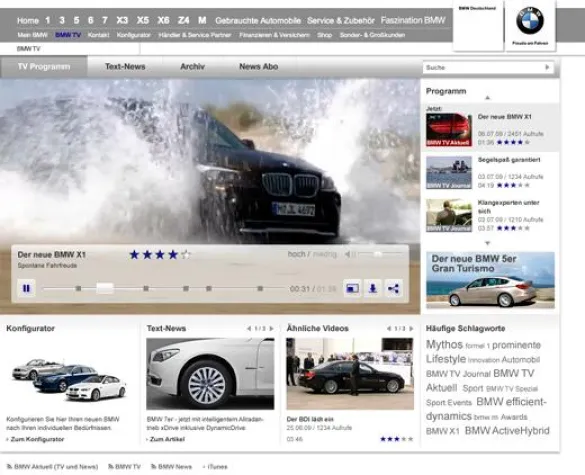Click Mein BMW in sub navigation
Viewport: 585px width, 475px height.
pos(32,35)
